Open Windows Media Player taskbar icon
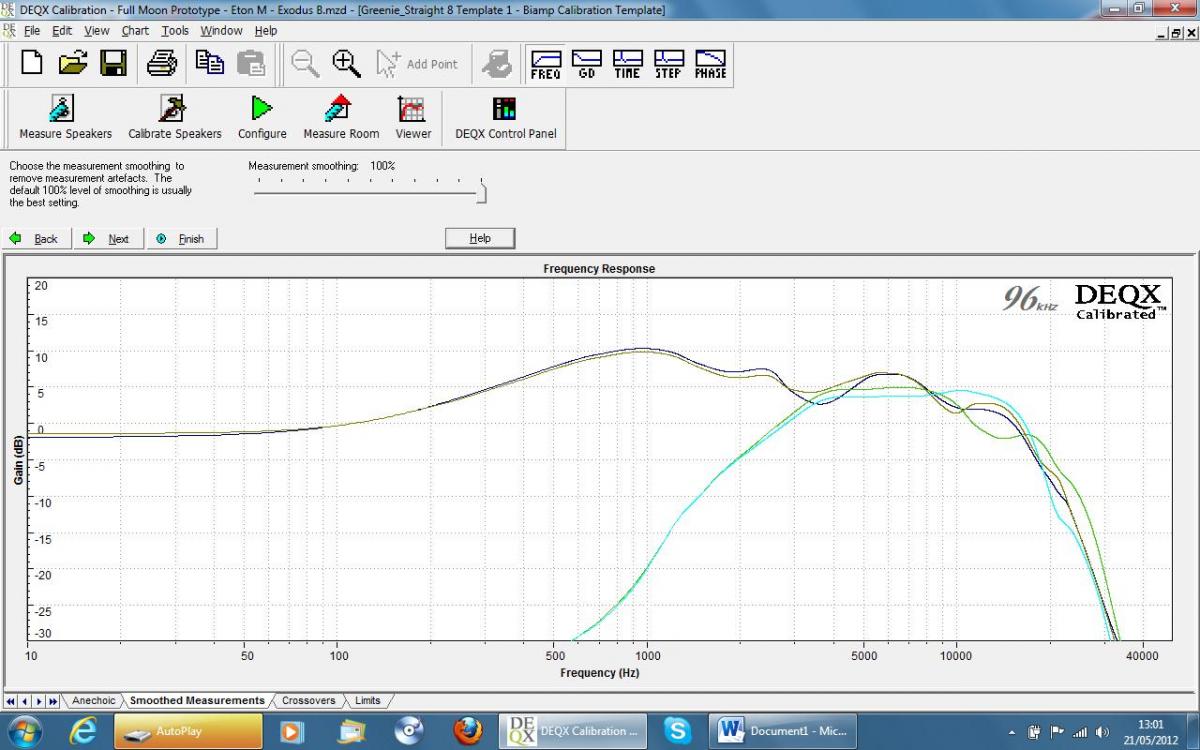Screen dimensions: 1200x750 (x=291, y=731)
